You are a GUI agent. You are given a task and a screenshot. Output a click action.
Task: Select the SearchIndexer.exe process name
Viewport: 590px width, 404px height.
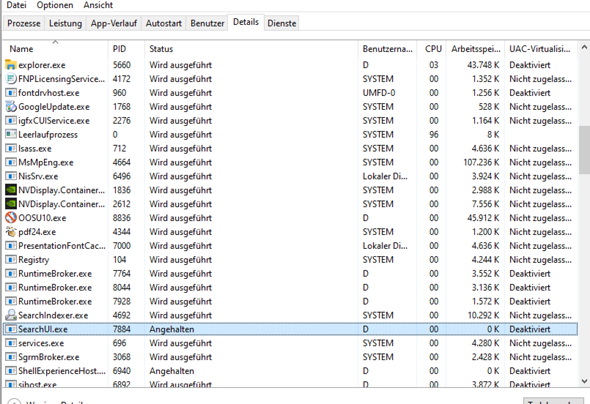[x=53, y=315]
